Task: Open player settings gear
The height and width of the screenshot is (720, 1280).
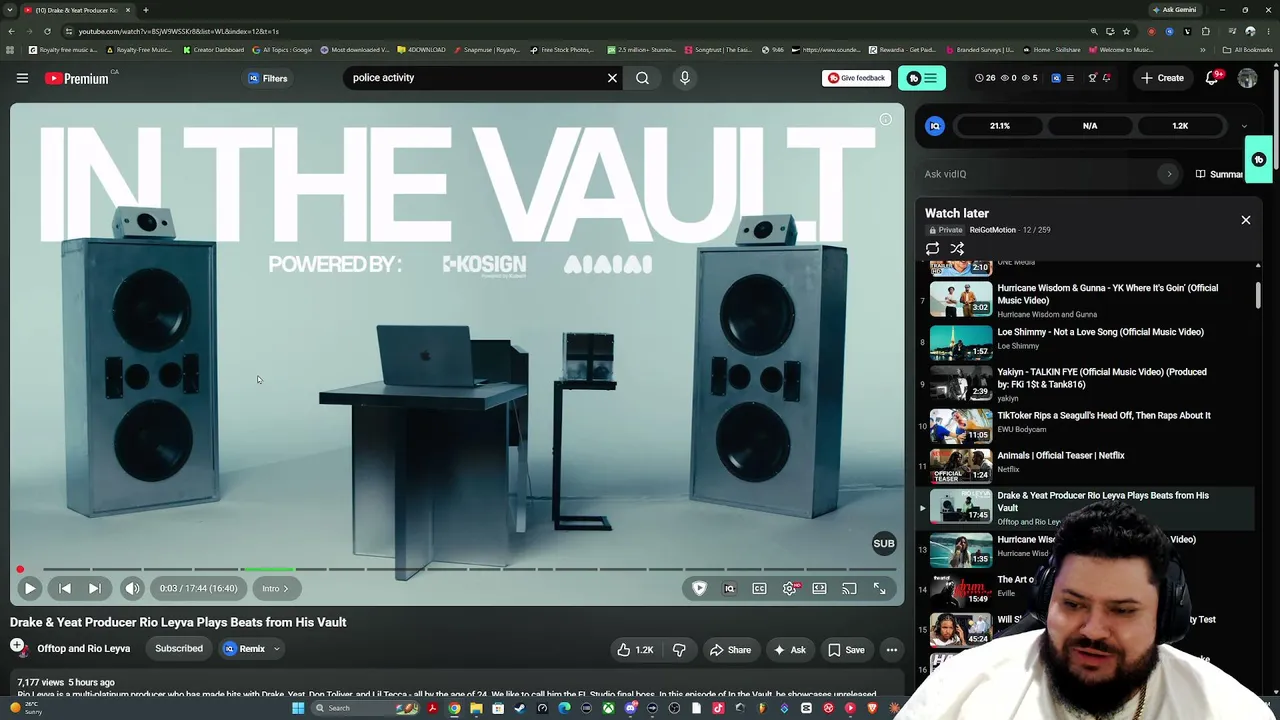Action: [790, 589]
